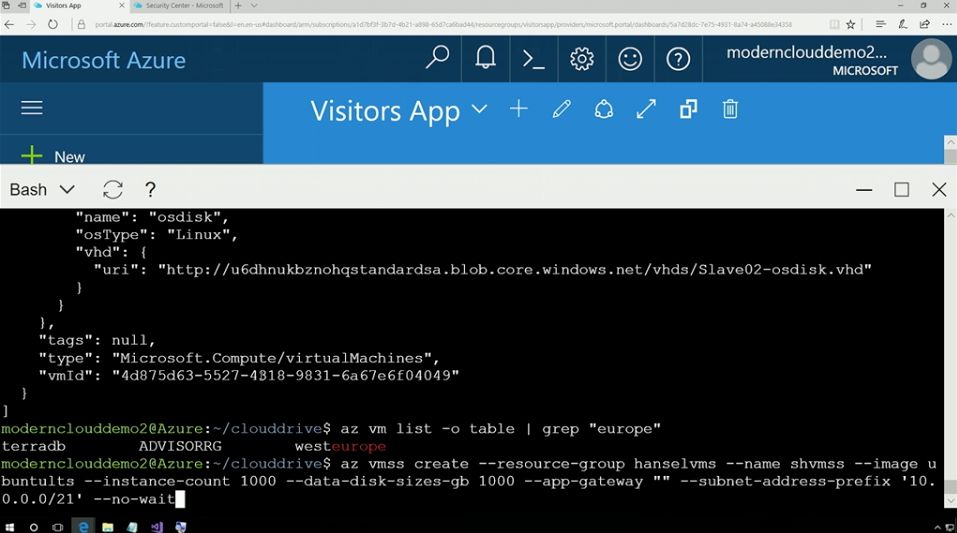
Task: Open File Explorer from taskbar
Action: pos(107,528)
